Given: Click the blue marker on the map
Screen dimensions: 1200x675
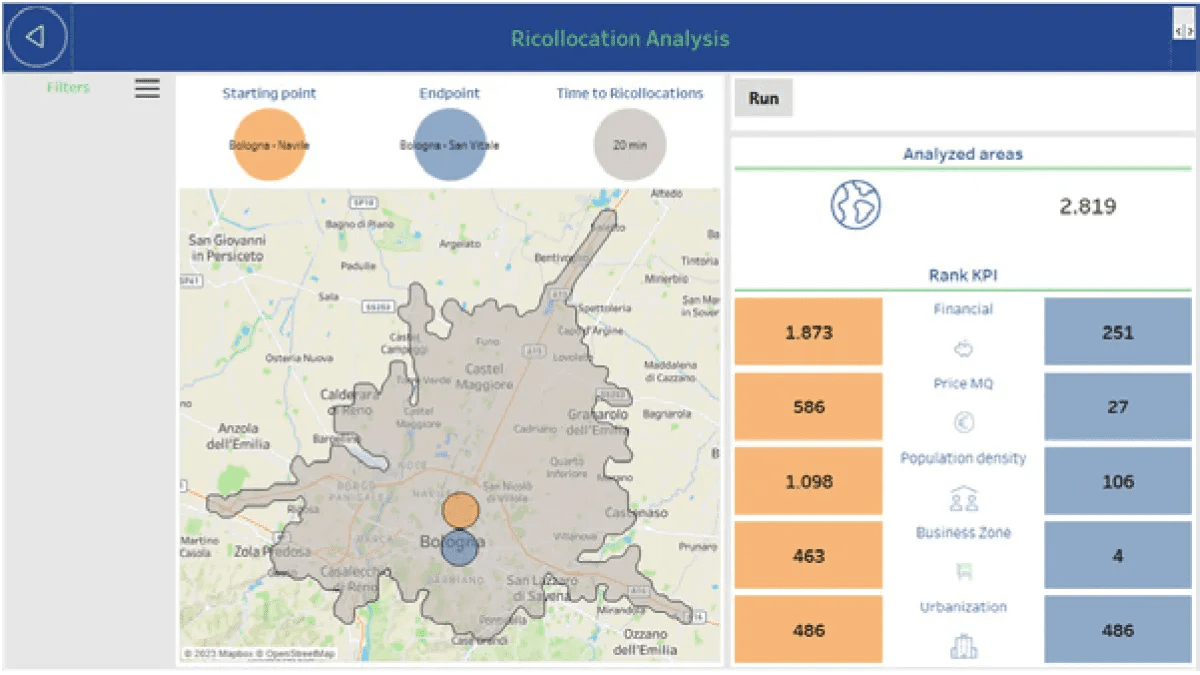Looking at the screenshot, I should (x=461, y=546).
